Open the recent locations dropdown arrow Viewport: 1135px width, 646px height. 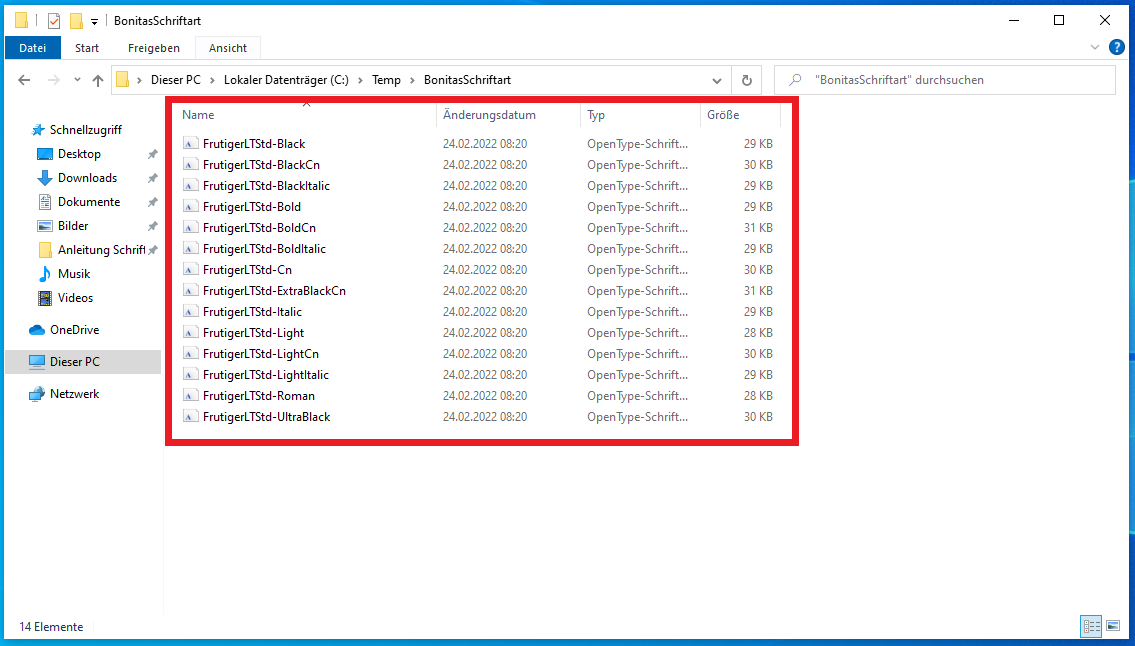[x=76, y=80]
